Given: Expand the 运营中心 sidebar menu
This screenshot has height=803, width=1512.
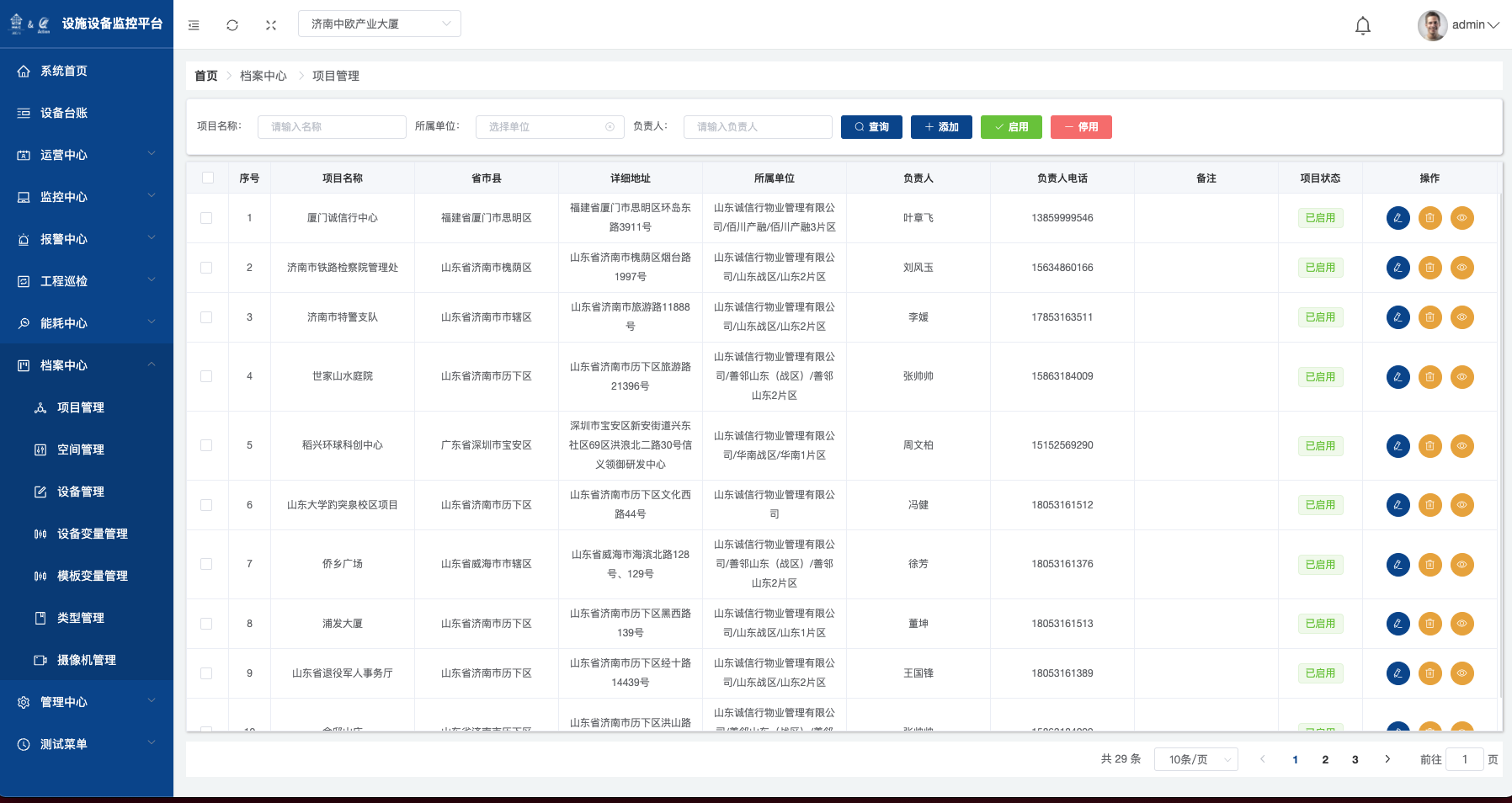Looking at the screenshot, I should 86,155.
